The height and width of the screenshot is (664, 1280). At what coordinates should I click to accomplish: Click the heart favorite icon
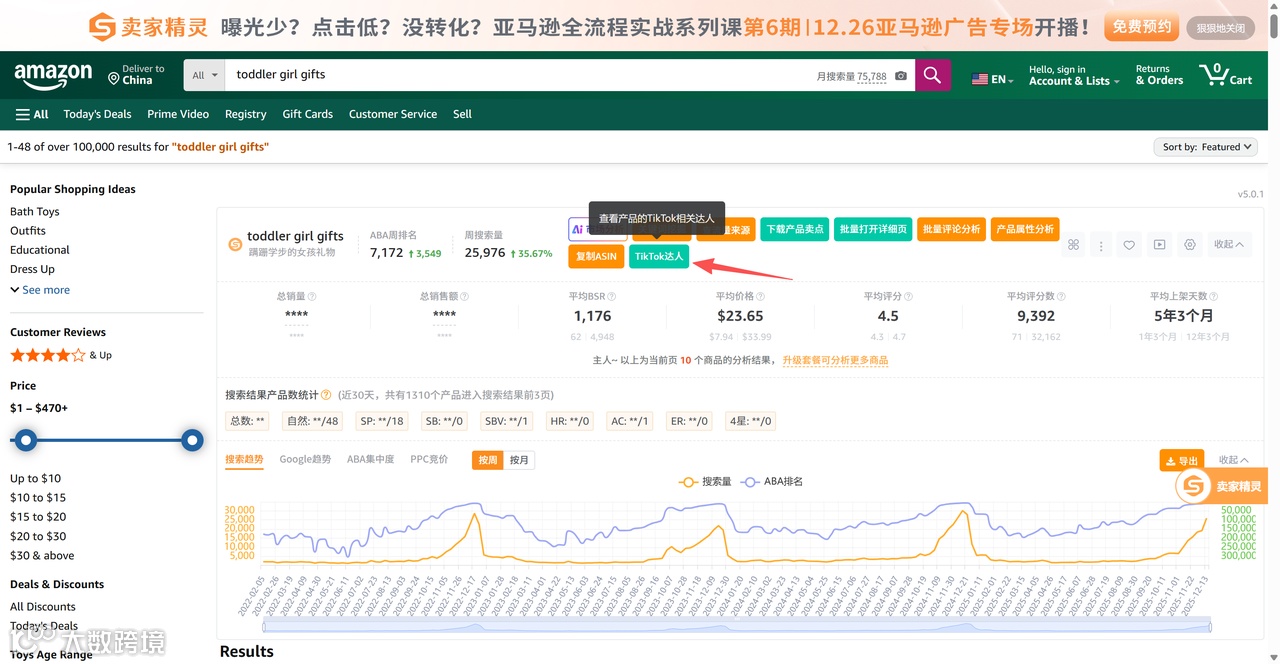(1129, 245)
